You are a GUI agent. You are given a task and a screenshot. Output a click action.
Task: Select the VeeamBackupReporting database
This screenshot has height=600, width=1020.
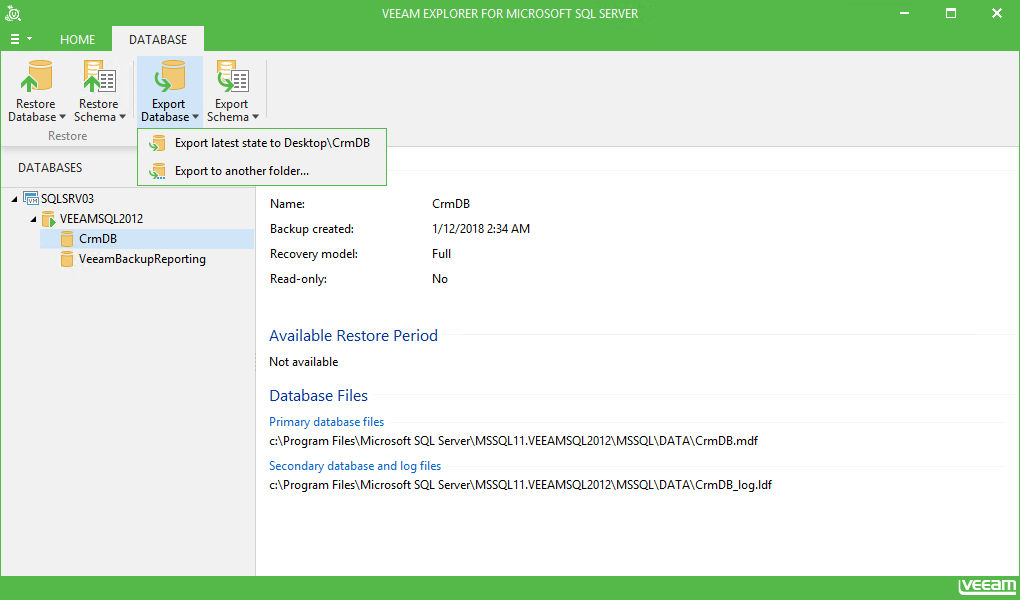click(x=142, y=259)
